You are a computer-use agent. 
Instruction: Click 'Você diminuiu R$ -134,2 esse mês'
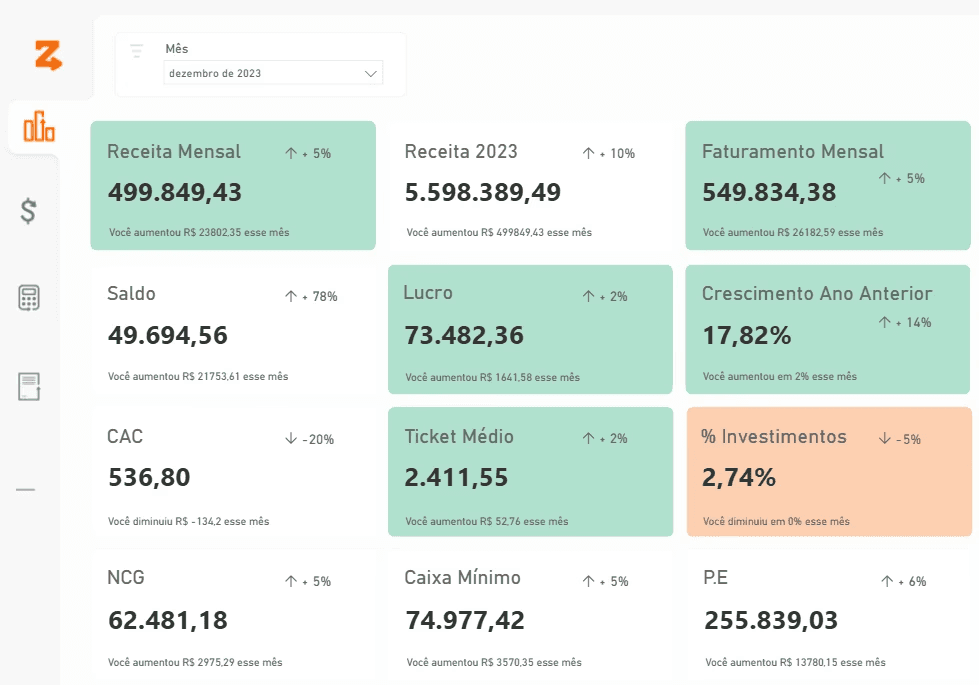tap(189, 521)
